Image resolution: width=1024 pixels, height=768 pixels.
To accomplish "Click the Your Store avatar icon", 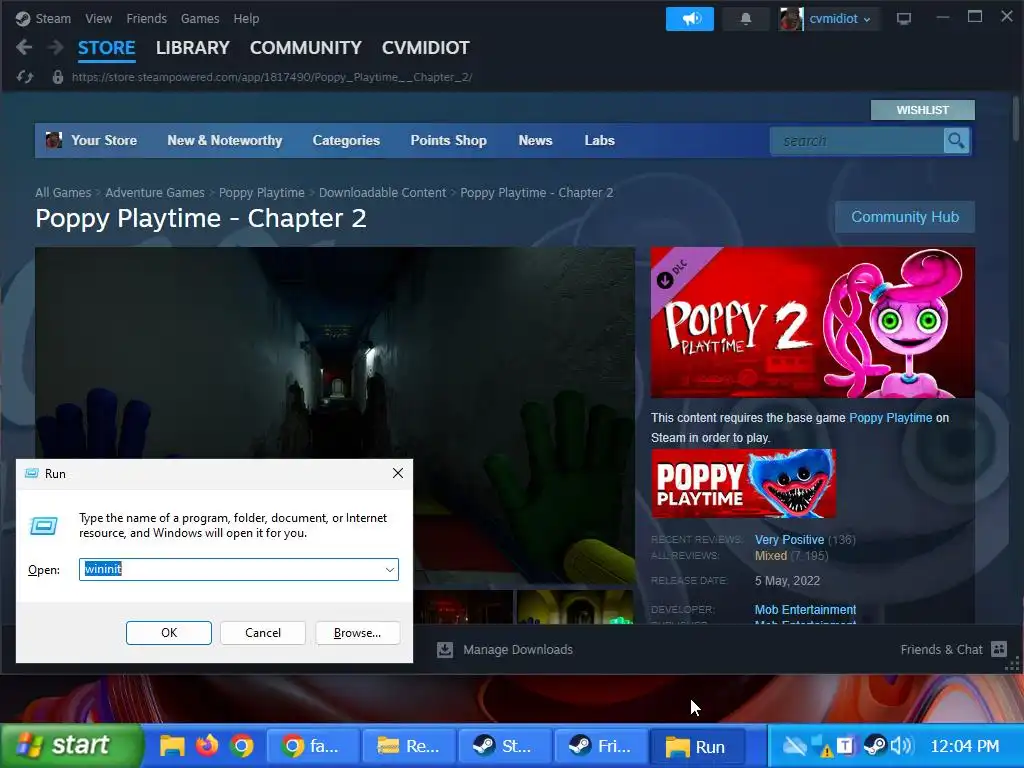I will (x=54, y=140).
